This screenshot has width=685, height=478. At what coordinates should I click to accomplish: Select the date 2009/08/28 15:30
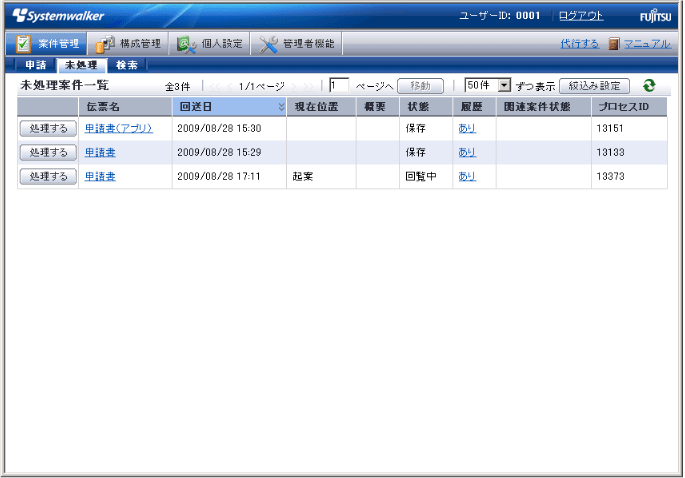[x=219, y=128]
